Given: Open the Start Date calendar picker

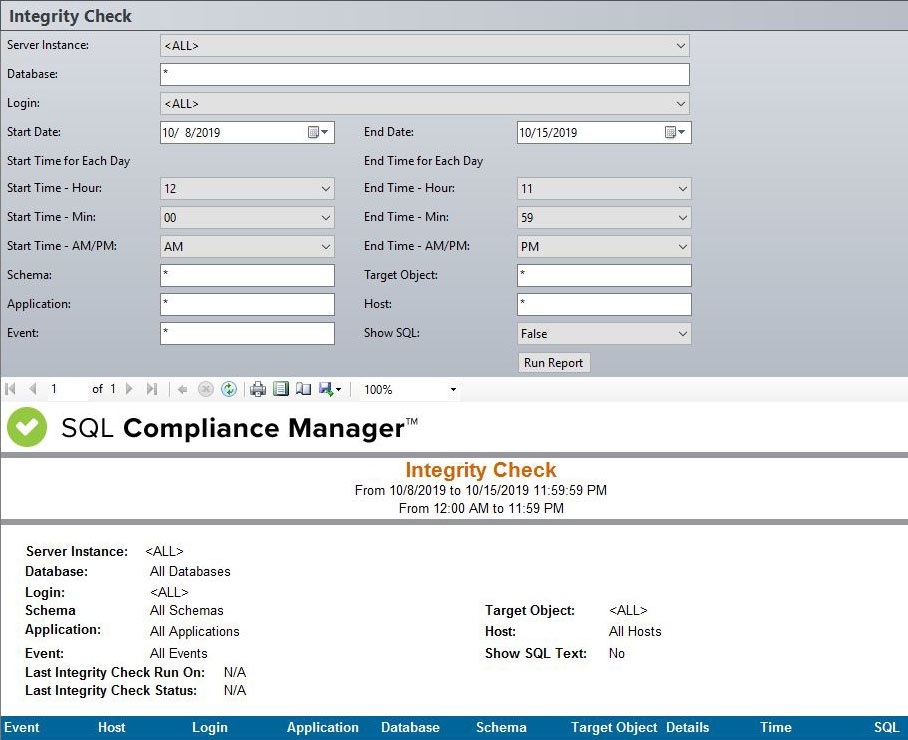Looking at the screenshot, I should [x=319, y=132].
